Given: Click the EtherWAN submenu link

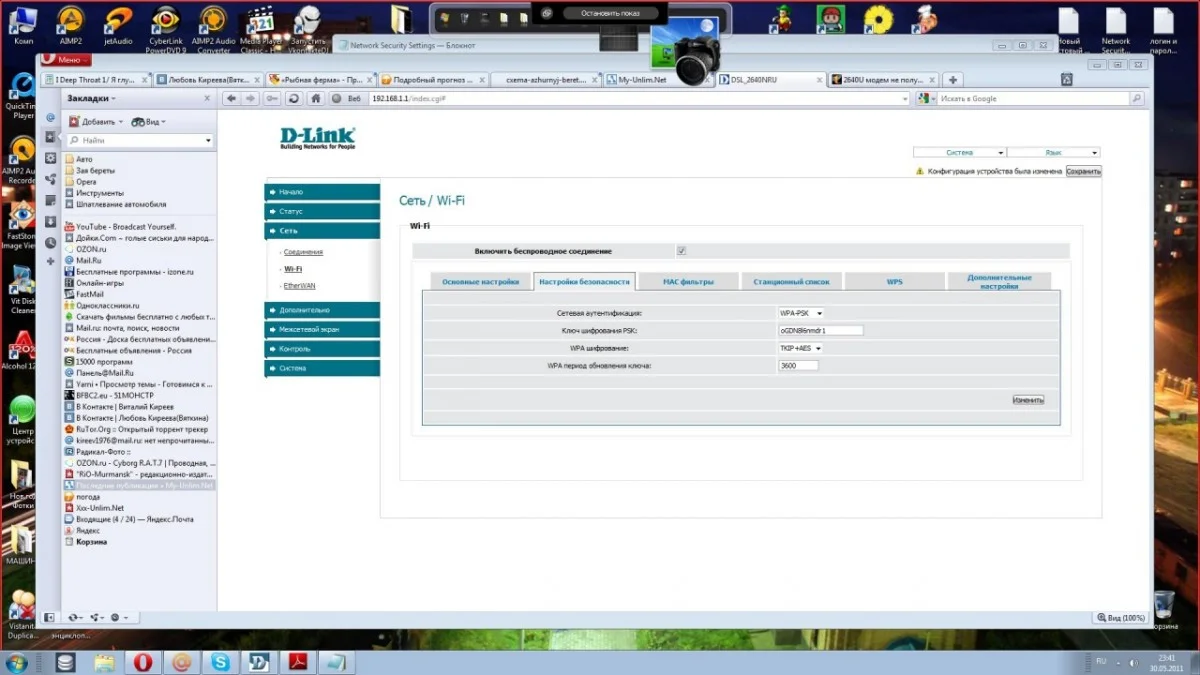Looking at the screenshot, I should tap(299, 286).
